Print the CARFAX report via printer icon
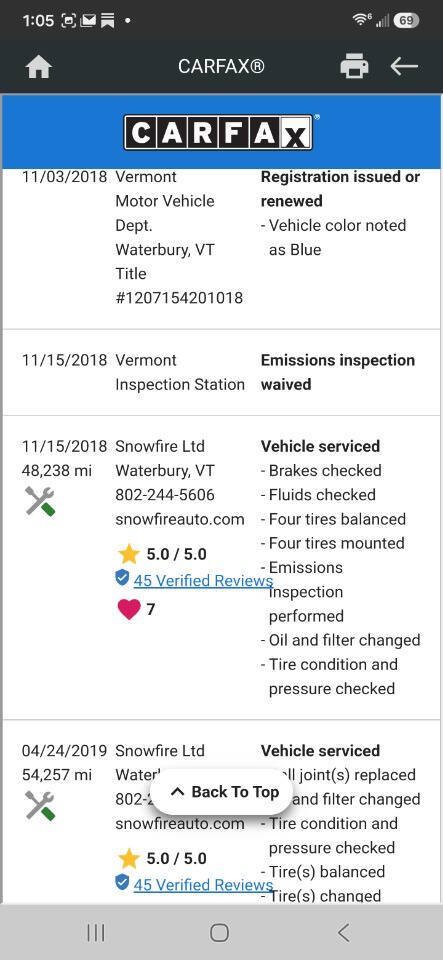Viewport: 443px width, 960px height. [354, 66]
